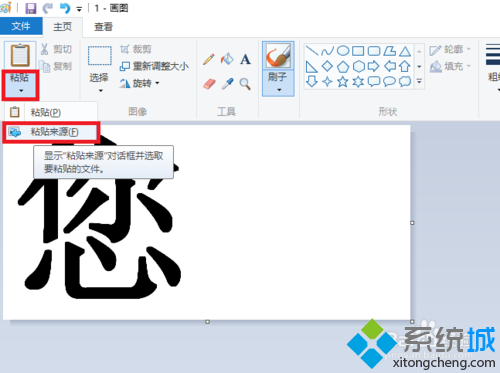Select the Rectangle shape

pyautogui.click(x=358, y=51)
